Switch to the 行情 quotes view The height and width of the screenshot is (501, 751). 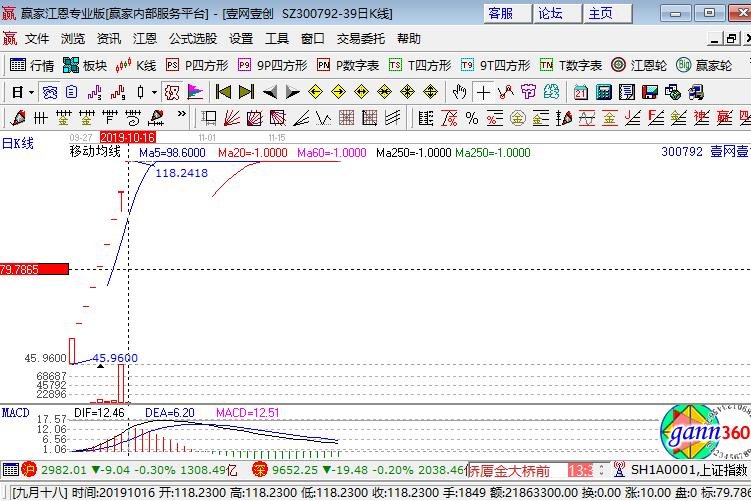point(32,65)
